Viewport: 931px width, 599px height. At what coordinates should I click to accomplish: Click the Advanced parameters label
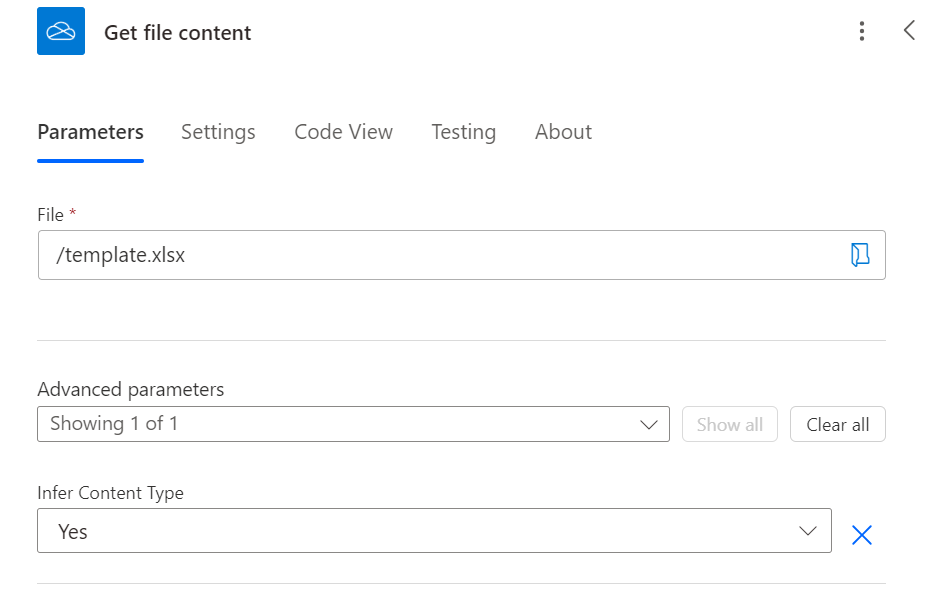coord(130,389)
